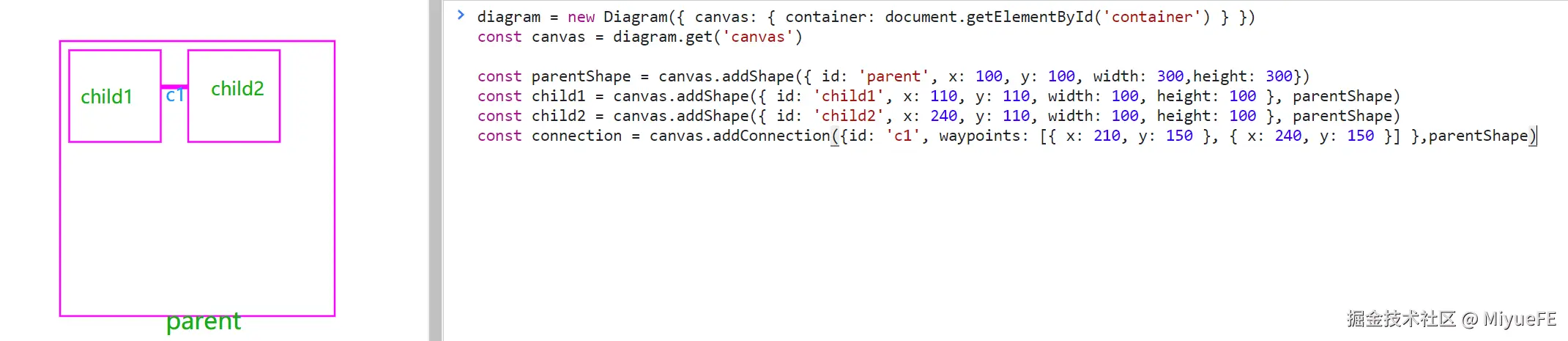Click the 'container' string in the code
Image resolution: width=1568 pixels, height=341 pixels.
point(1152,17)
